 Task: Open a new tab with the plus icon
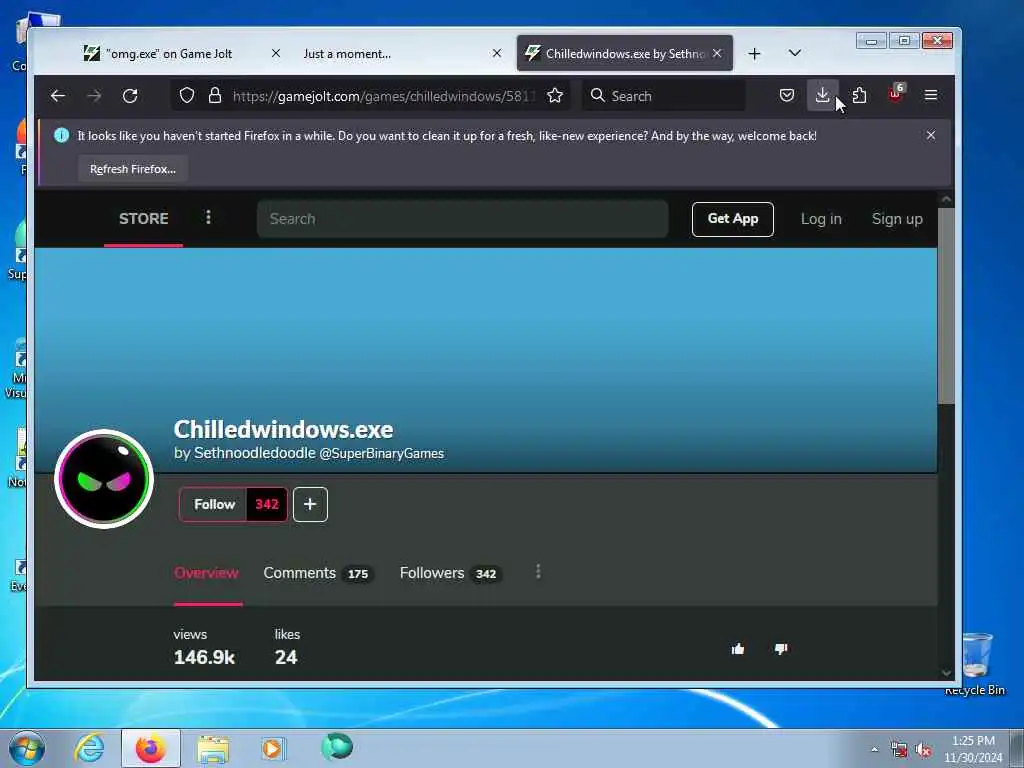754,54
